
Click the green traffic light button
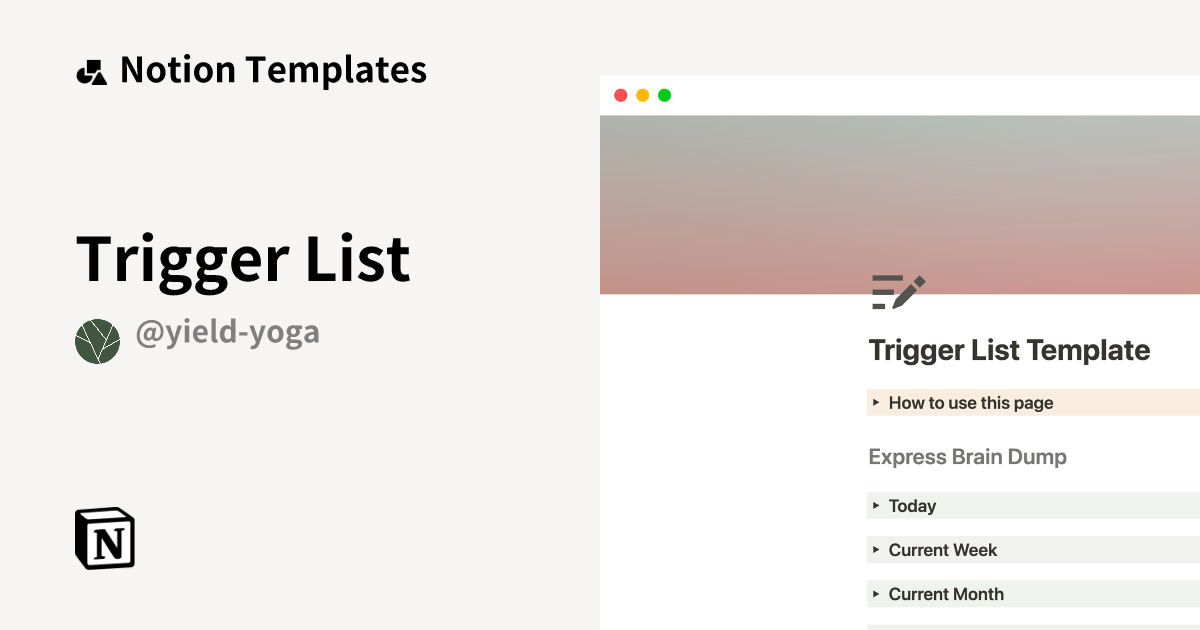(664, 94)
